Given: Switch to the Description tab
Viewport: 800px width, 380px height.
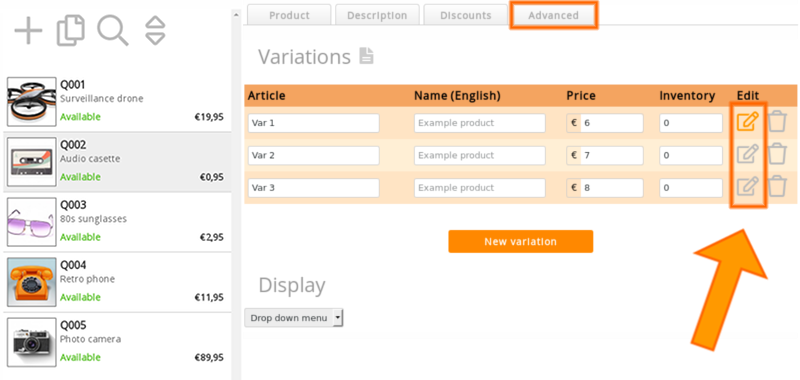Looking at the screenshot, I should pos(377,15).
